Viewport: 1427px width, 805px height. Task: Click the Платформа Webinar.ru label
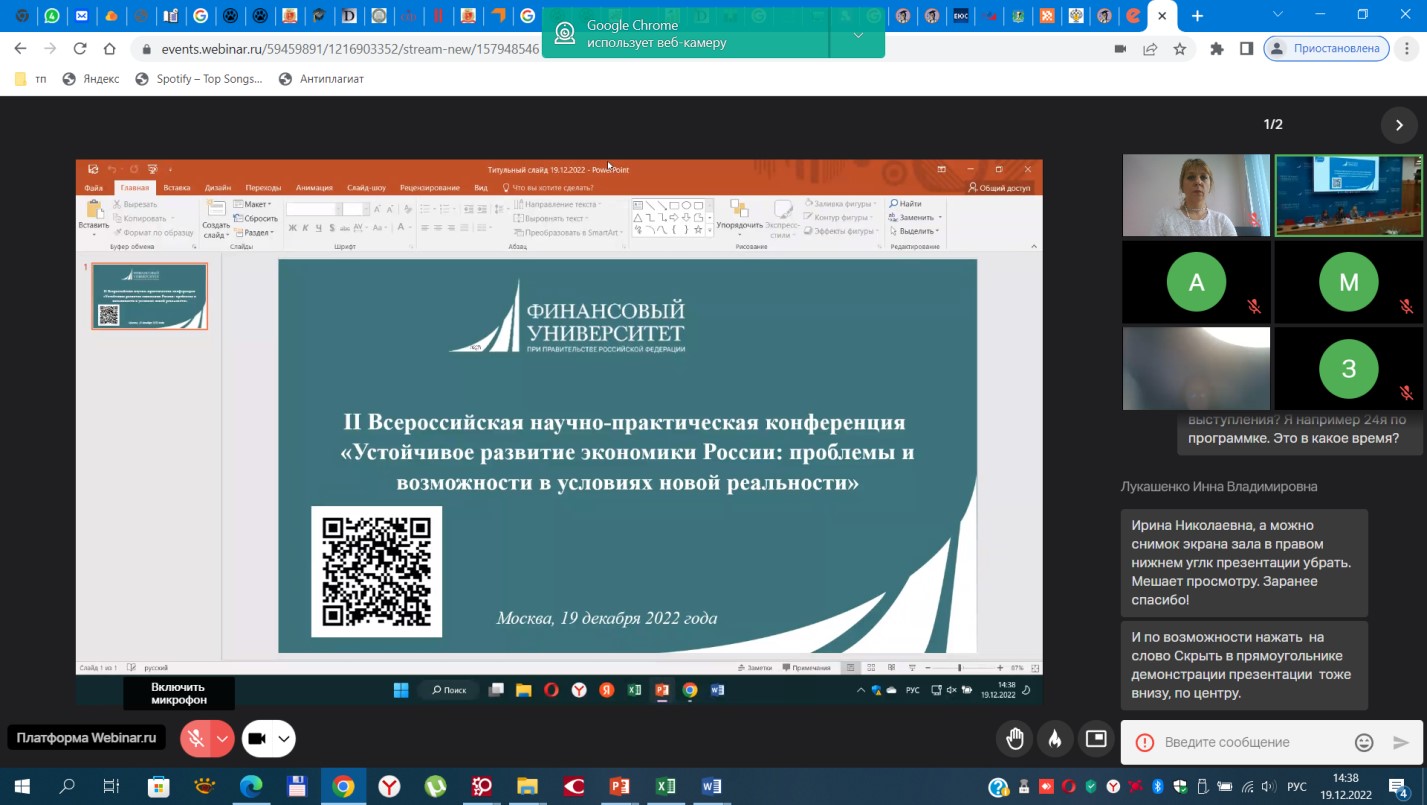click(87, 738)
